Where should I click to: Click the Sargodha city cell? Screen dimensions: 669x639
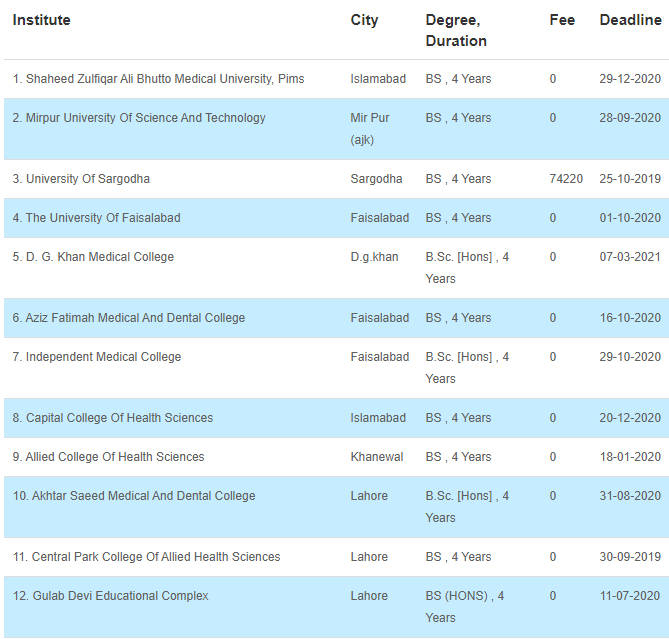point(376,179)
